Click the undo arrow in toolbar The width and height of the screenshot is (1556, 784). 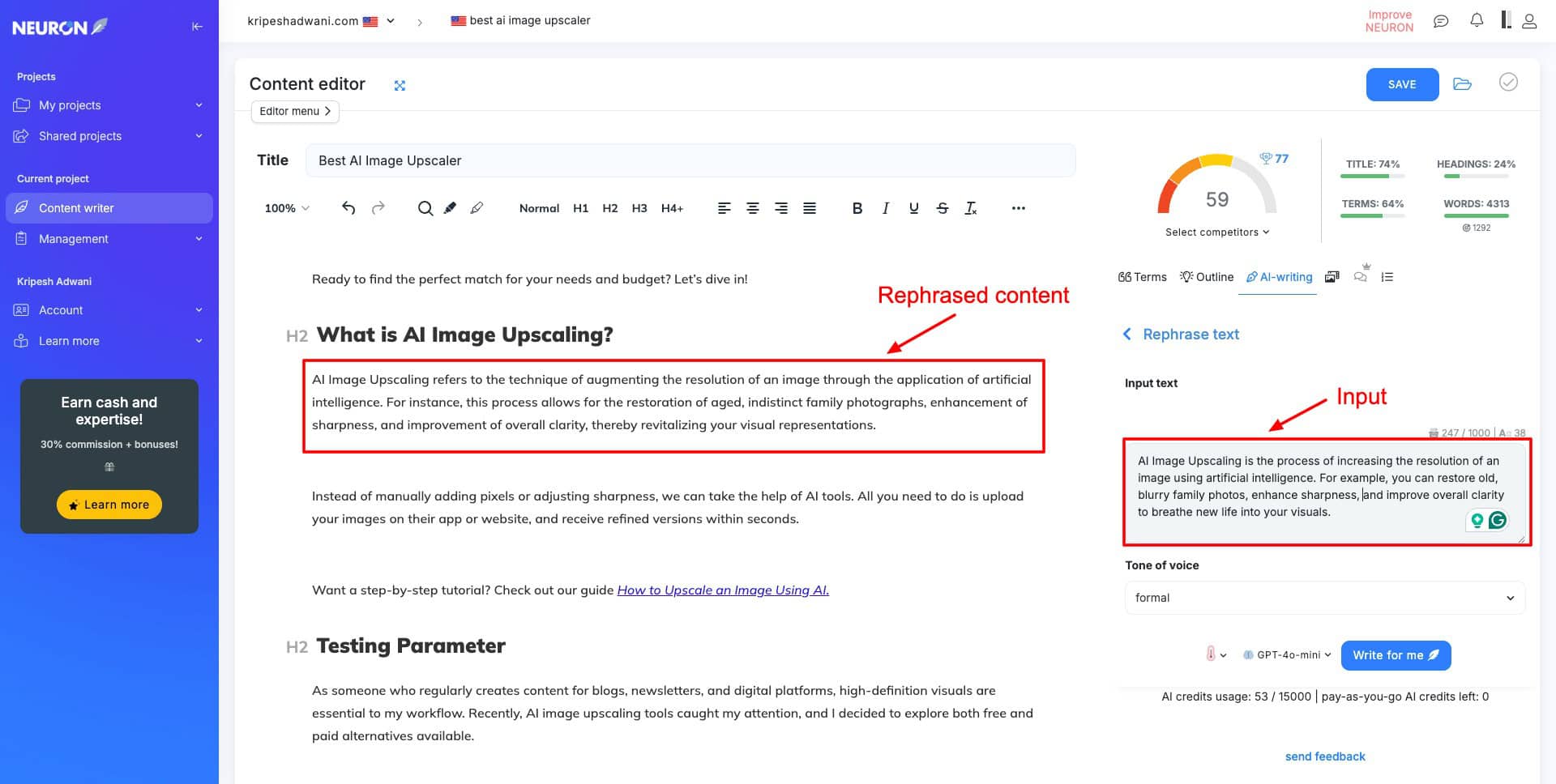coord(348,208)
